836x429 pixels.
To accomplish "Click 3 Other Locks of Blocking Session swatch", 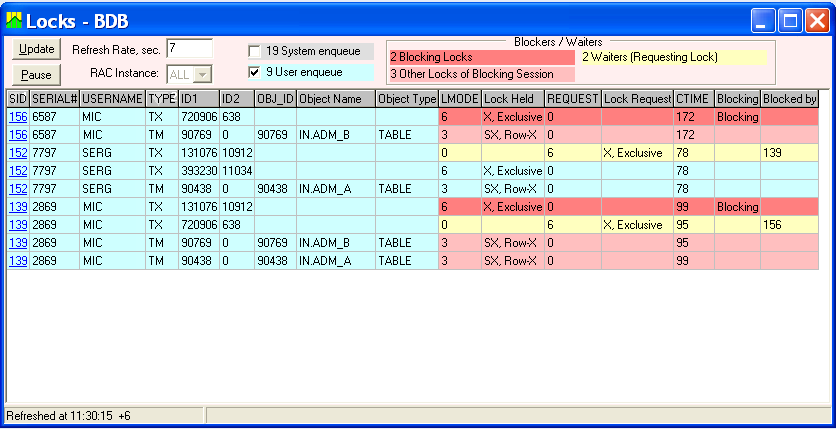I will [481, 74].
